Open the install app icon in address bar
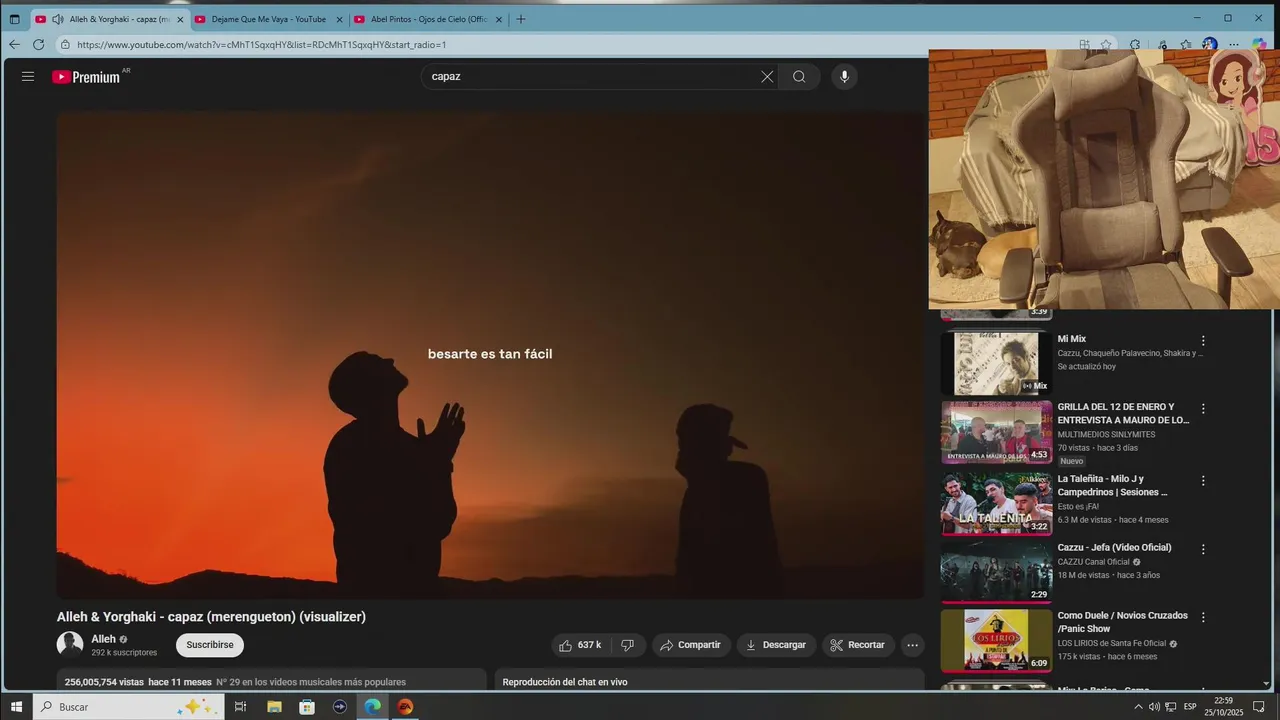Image resolution: width=1280 pixels, height=720 pixels. click(x=1085, y=44)
